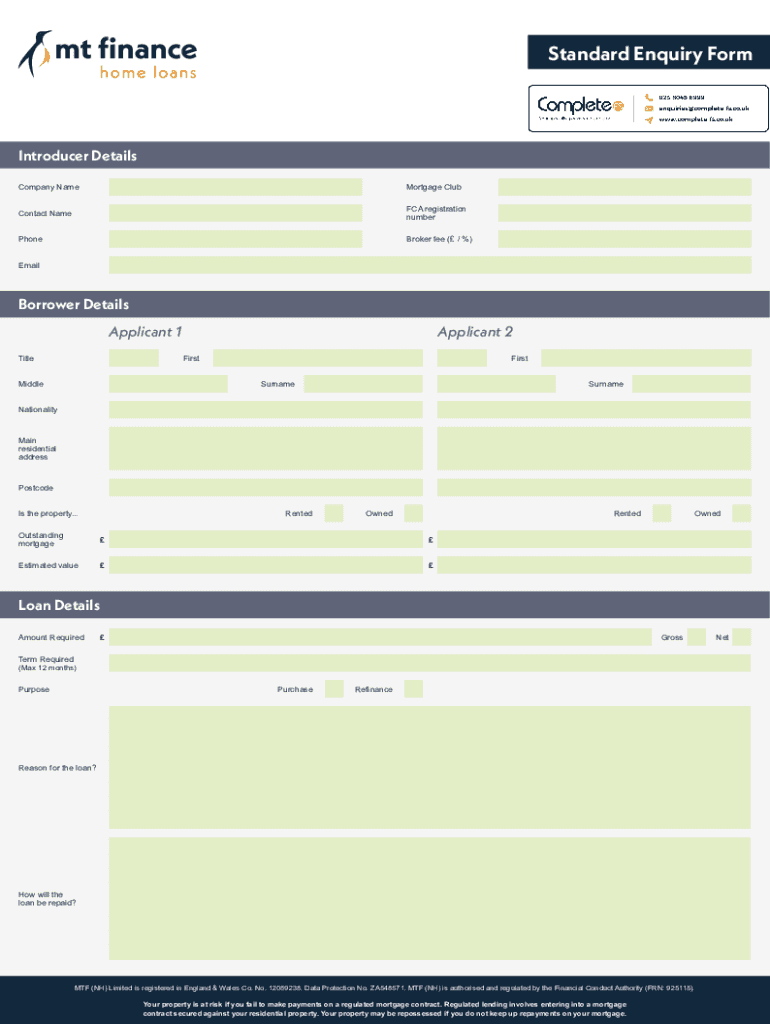Select Purchase as loan purpose
The width and height of the screenshot is (770, 1024).
(334, 689)
